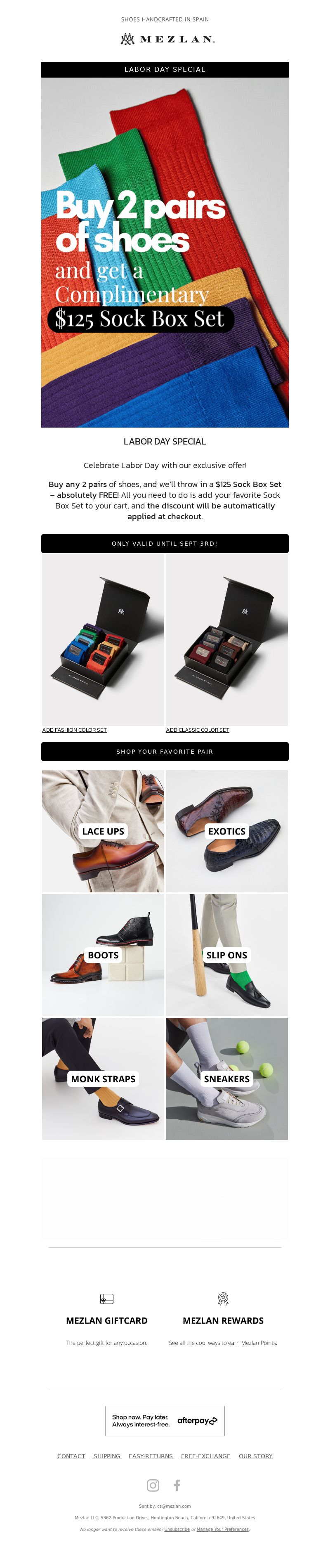Open the Labor Day sock hero image

165,252
